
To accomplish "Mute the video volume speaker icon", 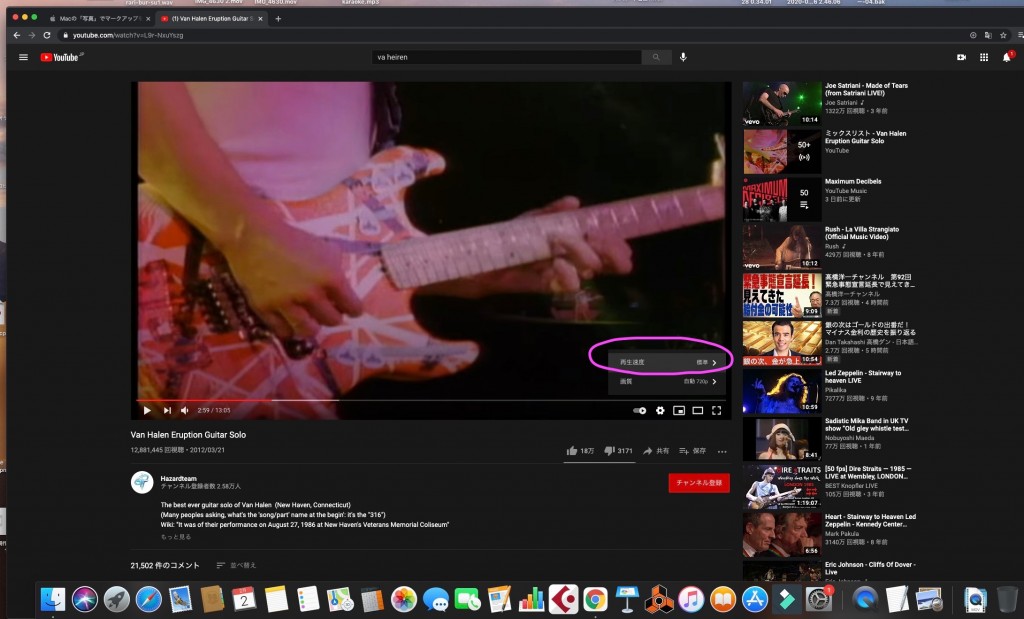I will click(185, 410).
